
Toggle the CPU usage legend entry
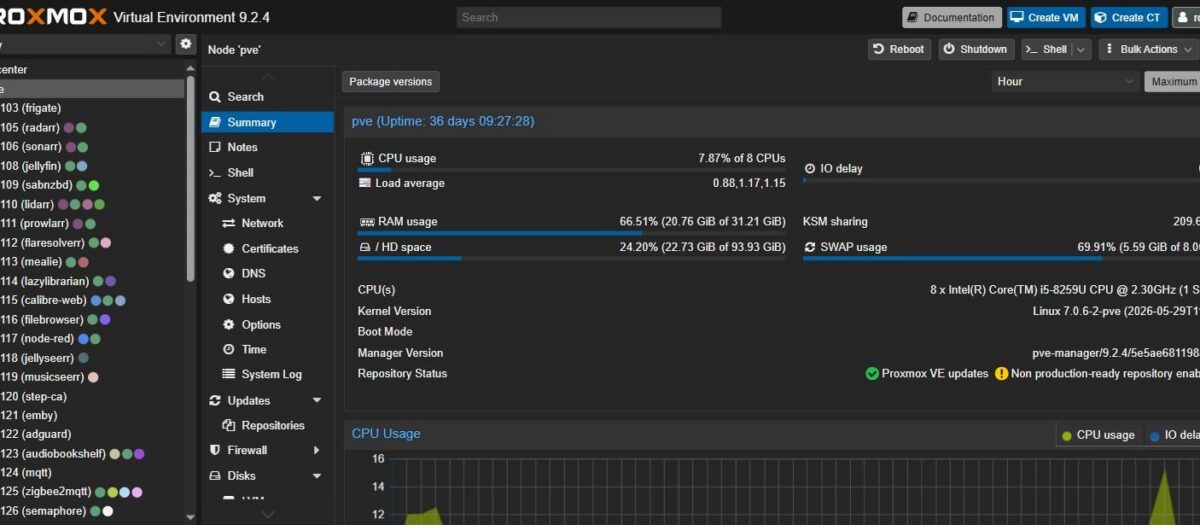(x=1098, y=435)
